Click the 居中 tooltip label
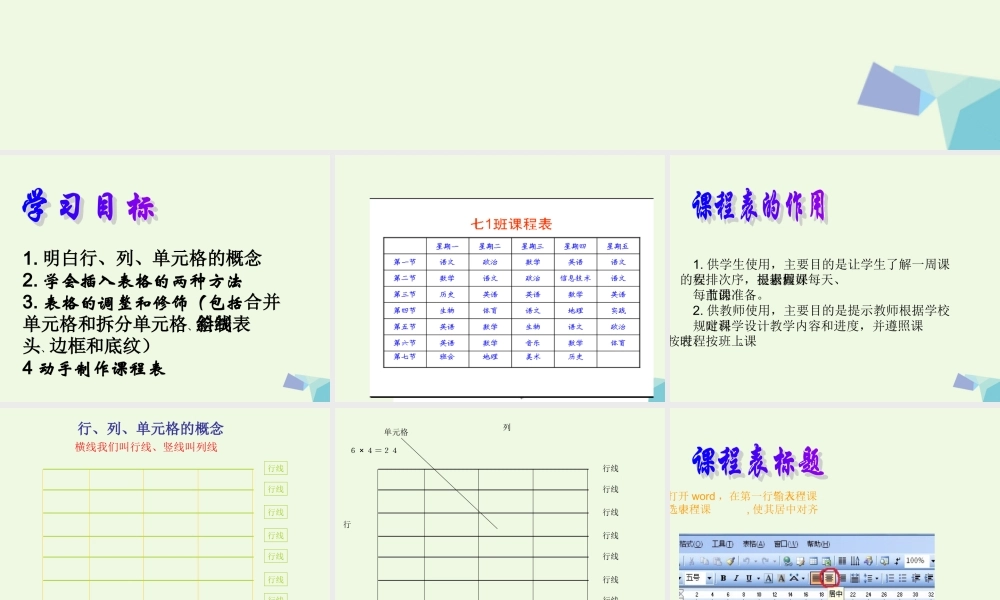This screenshot has height=600, width=1000. [x=835, y=594]
